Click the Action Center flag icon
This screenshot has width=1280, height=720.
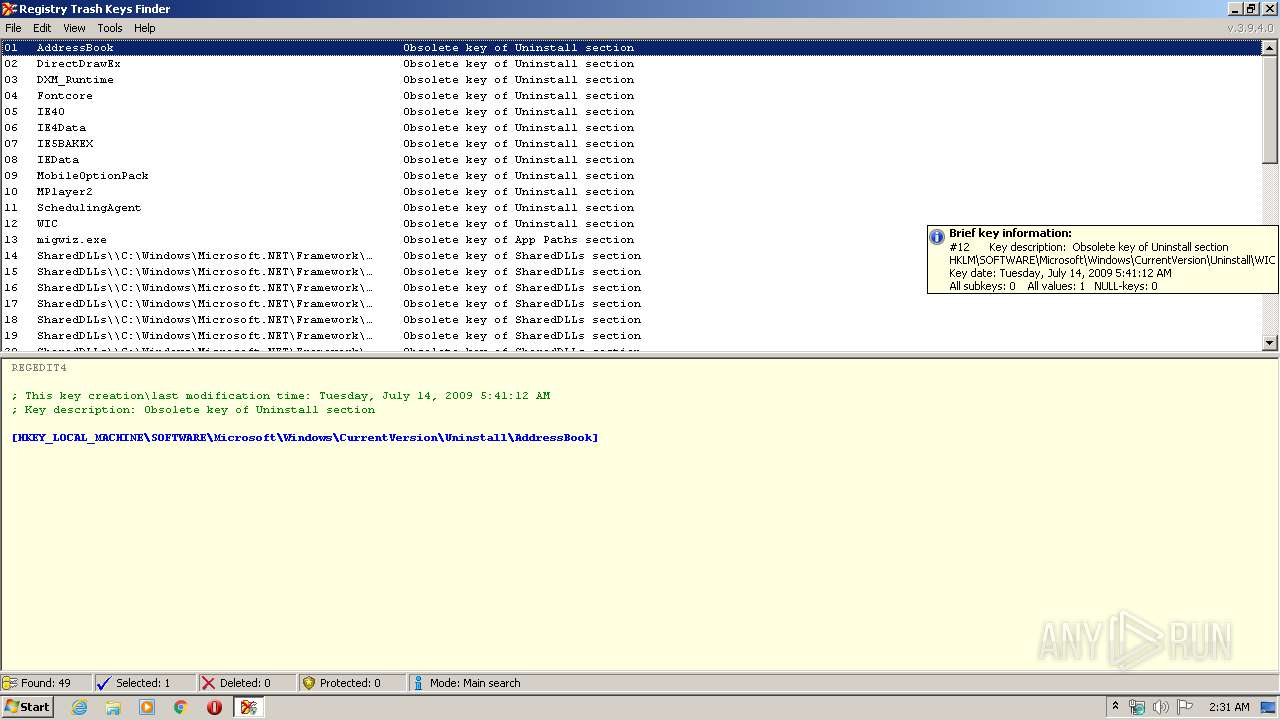[1185, 707]
